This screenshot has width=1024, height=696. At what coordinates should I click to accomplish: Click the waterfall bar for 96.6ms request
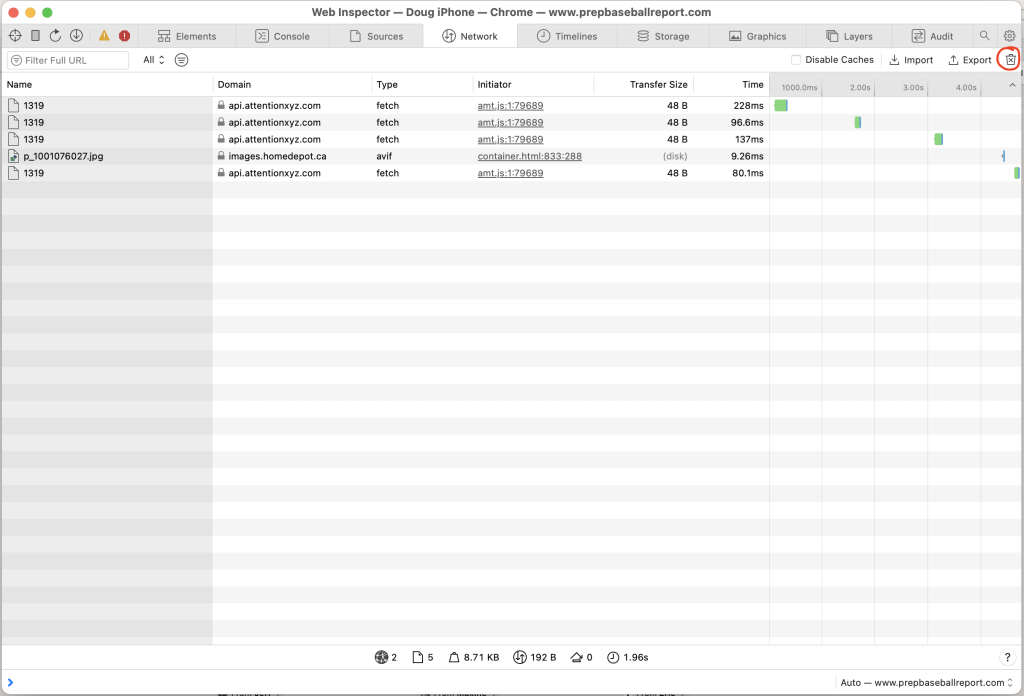click(x=857, y=122)
